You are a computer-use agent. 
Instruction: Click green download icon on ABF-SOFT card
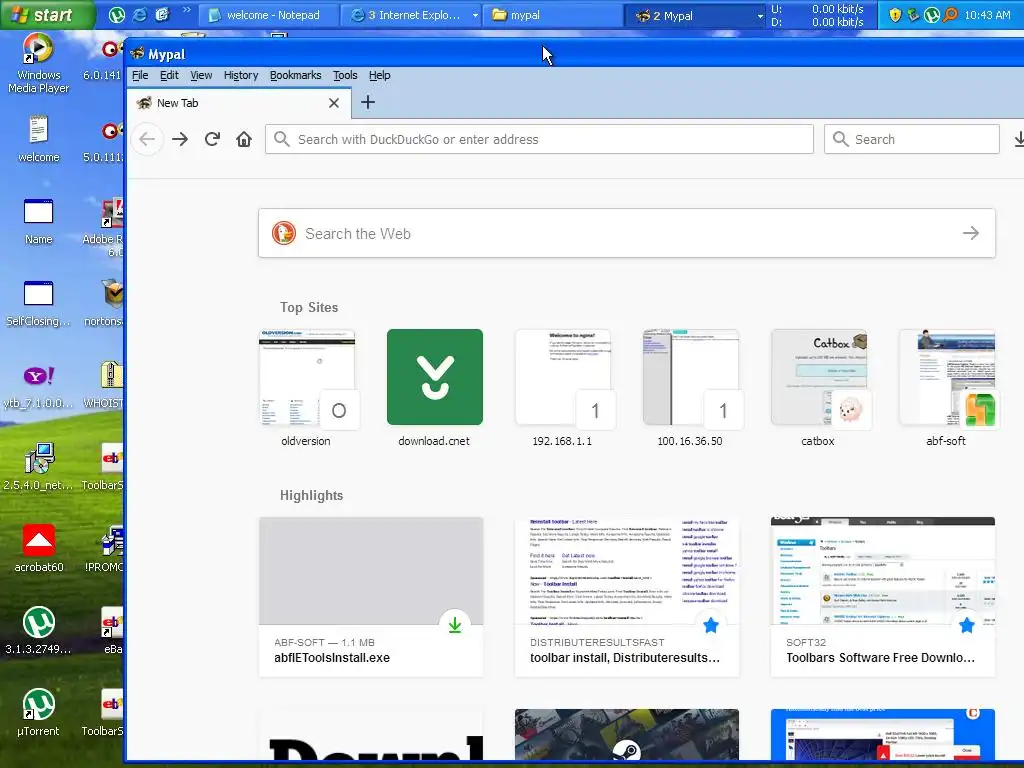pos(455,625)
